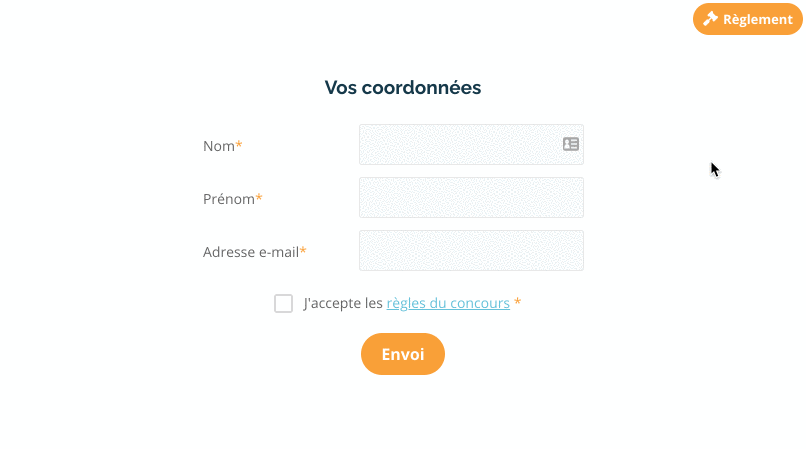Click the orange asterisk beside Prénom

click(x=259, y=198)
